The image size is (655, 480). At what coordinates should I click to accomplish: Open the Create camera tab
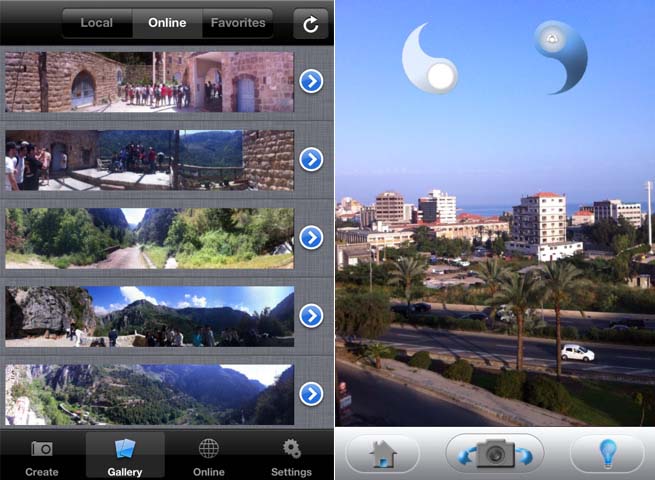pyautogui.click(x=42, y=456)
